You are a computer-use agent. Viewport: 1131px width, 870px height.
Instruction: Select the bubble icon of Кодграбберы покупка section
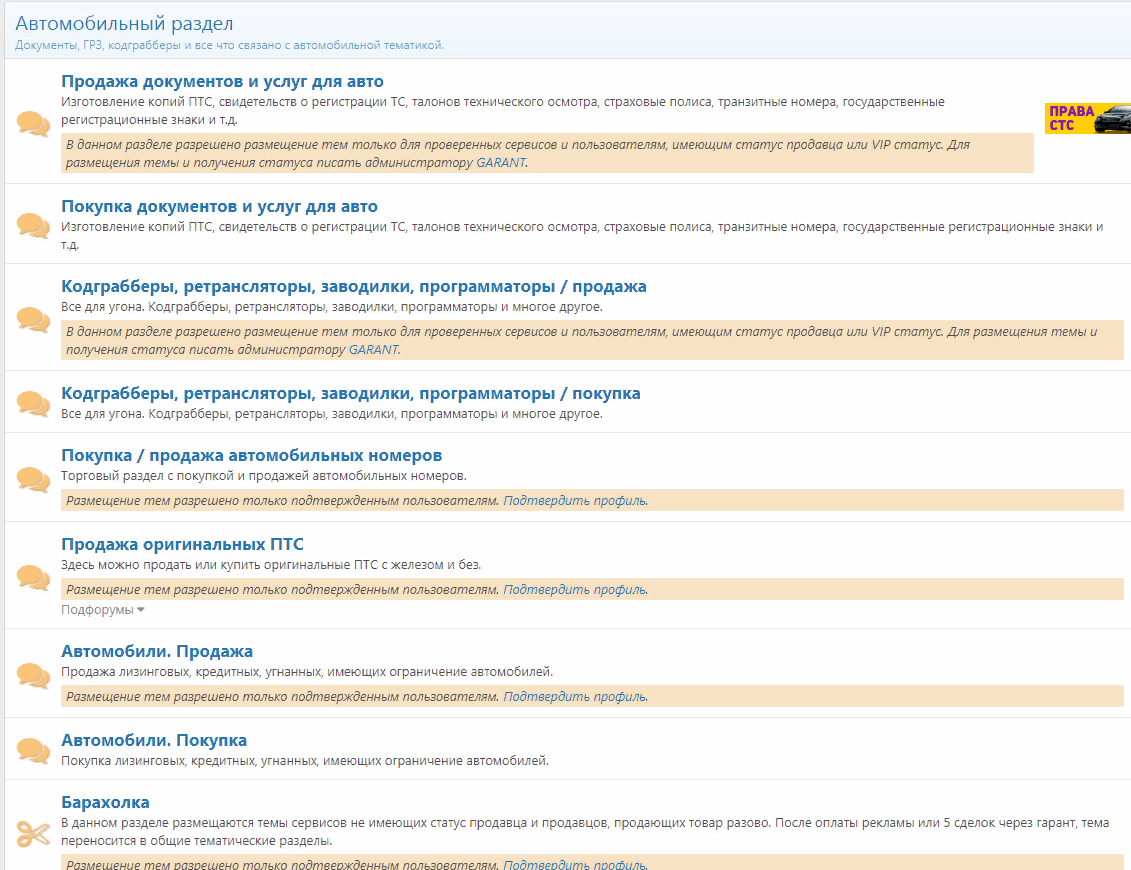(x=31, y=402)
